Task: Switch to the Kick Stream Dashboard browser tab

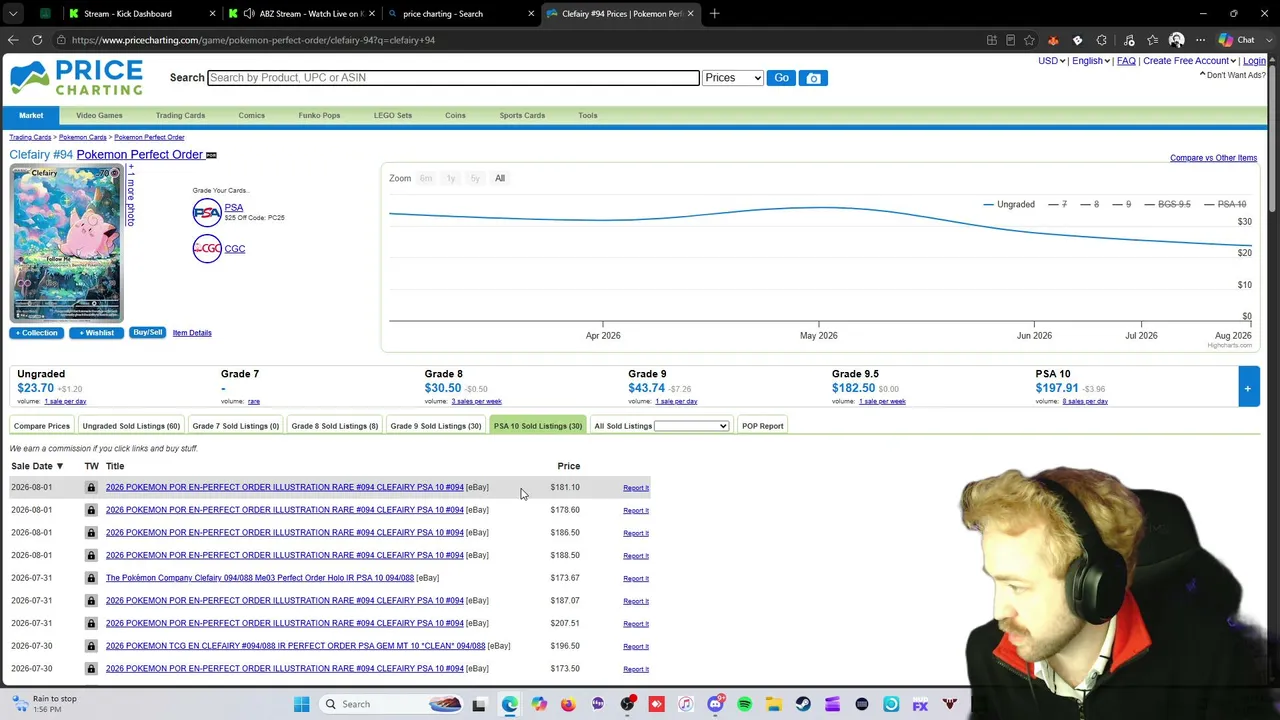Action: [x=140, y=14]
